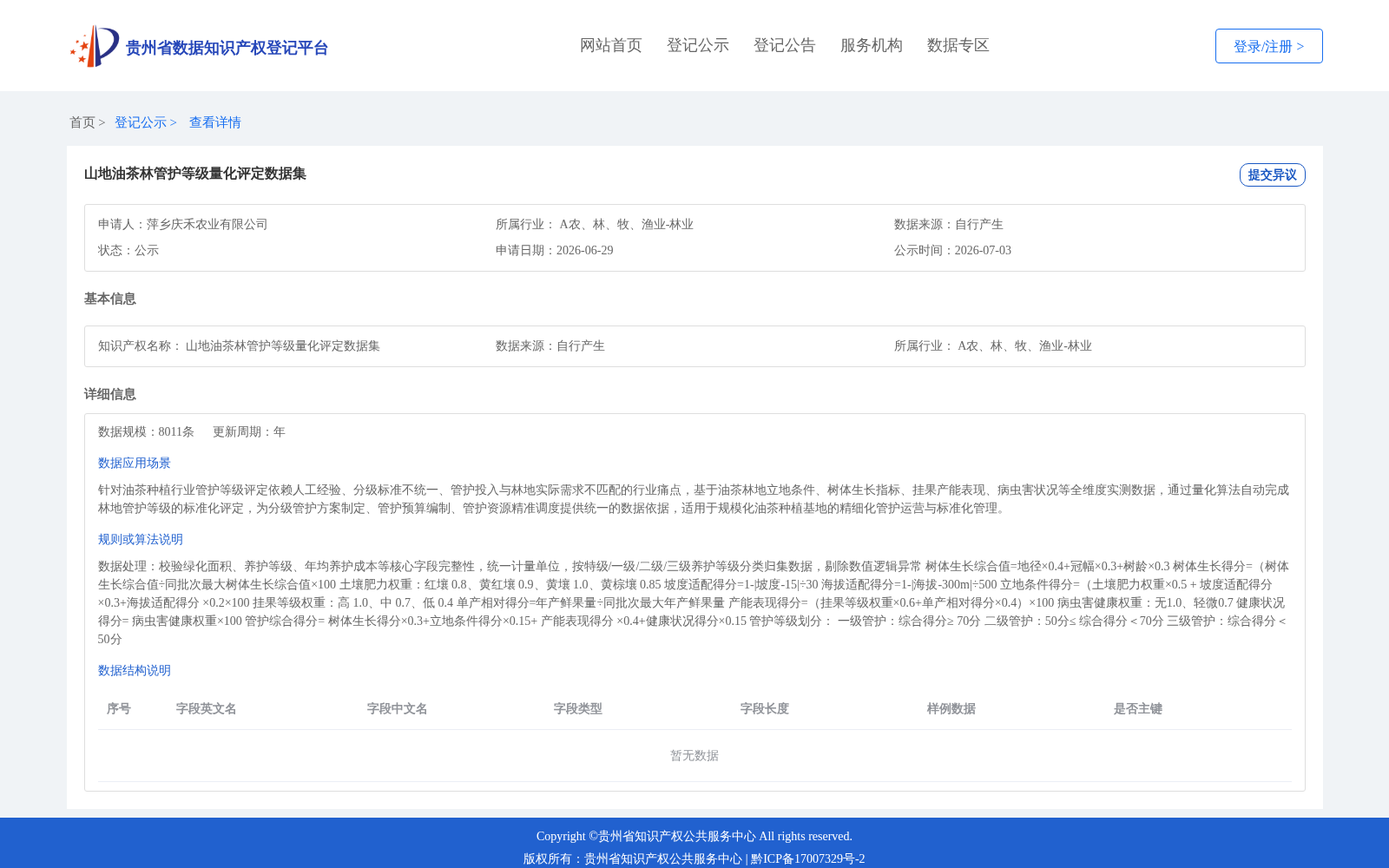The width and height of the screenshot is (1389, 868).
Task: Click the 申请日期：2026-06-29 text
Action: 555,250
